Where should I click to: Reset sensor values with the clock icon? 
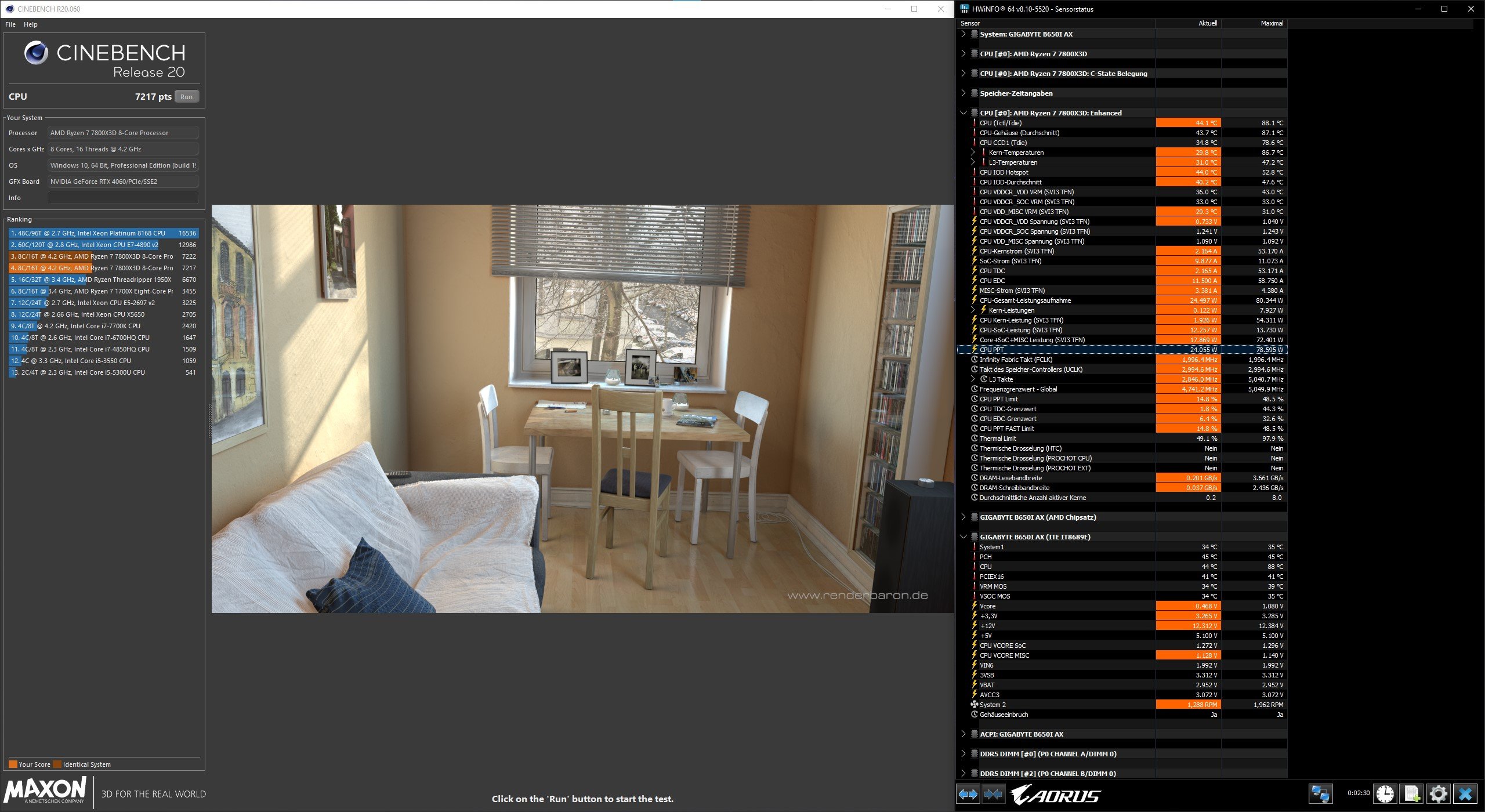click(x=1385, y=793)
